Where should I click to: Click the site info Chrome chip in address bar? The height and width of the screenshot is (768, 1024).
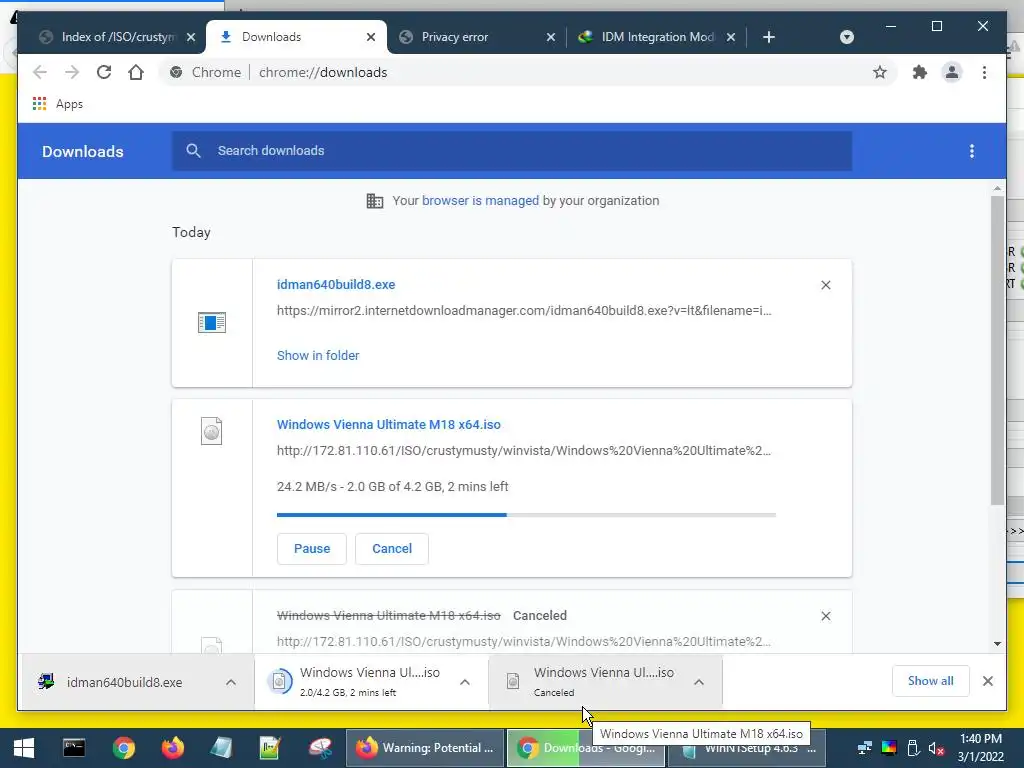click(x=205, y=72)
